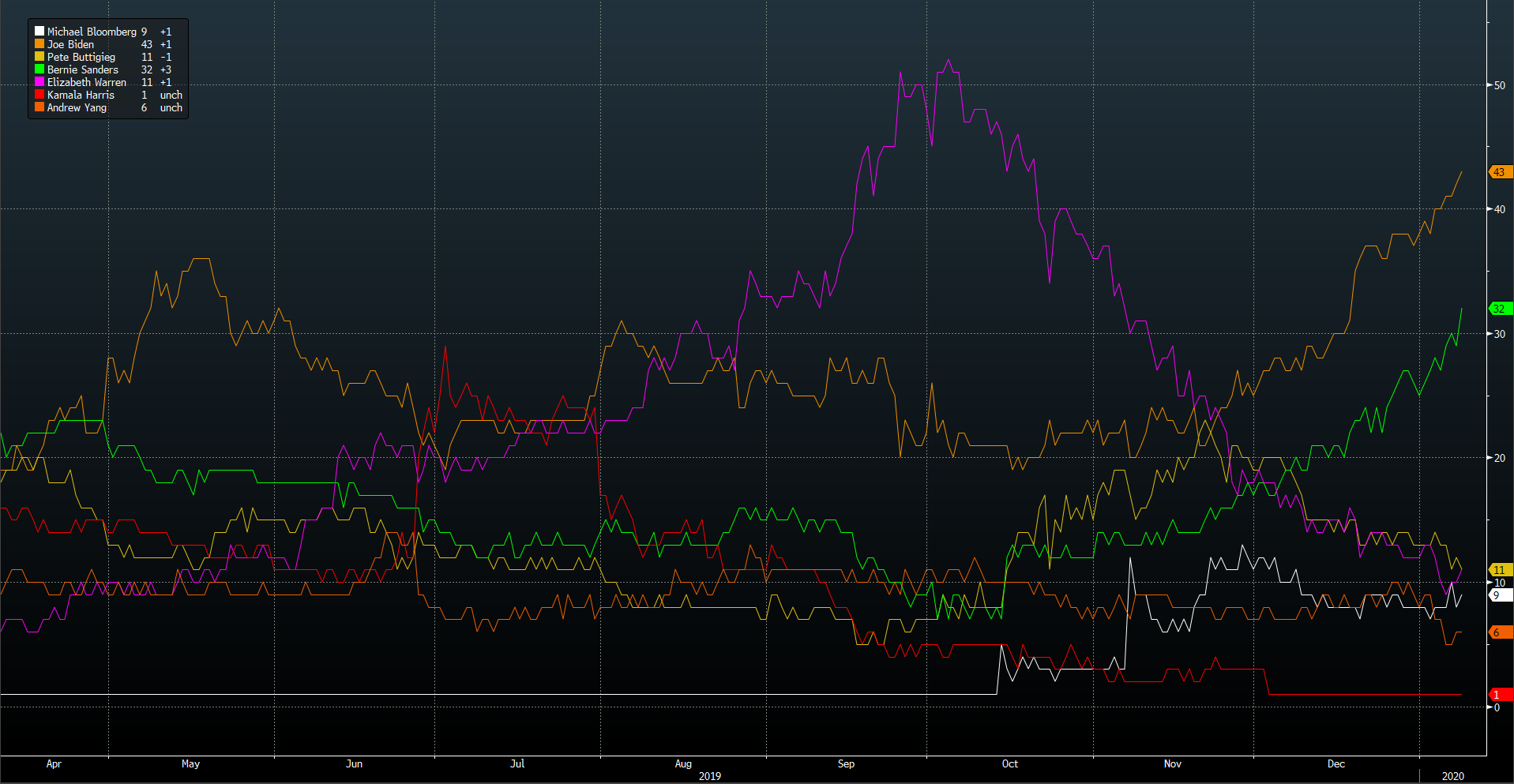Select the yellow Pete Buttigieg legend swatch
1514x784 pixels.
coord(39,57)
